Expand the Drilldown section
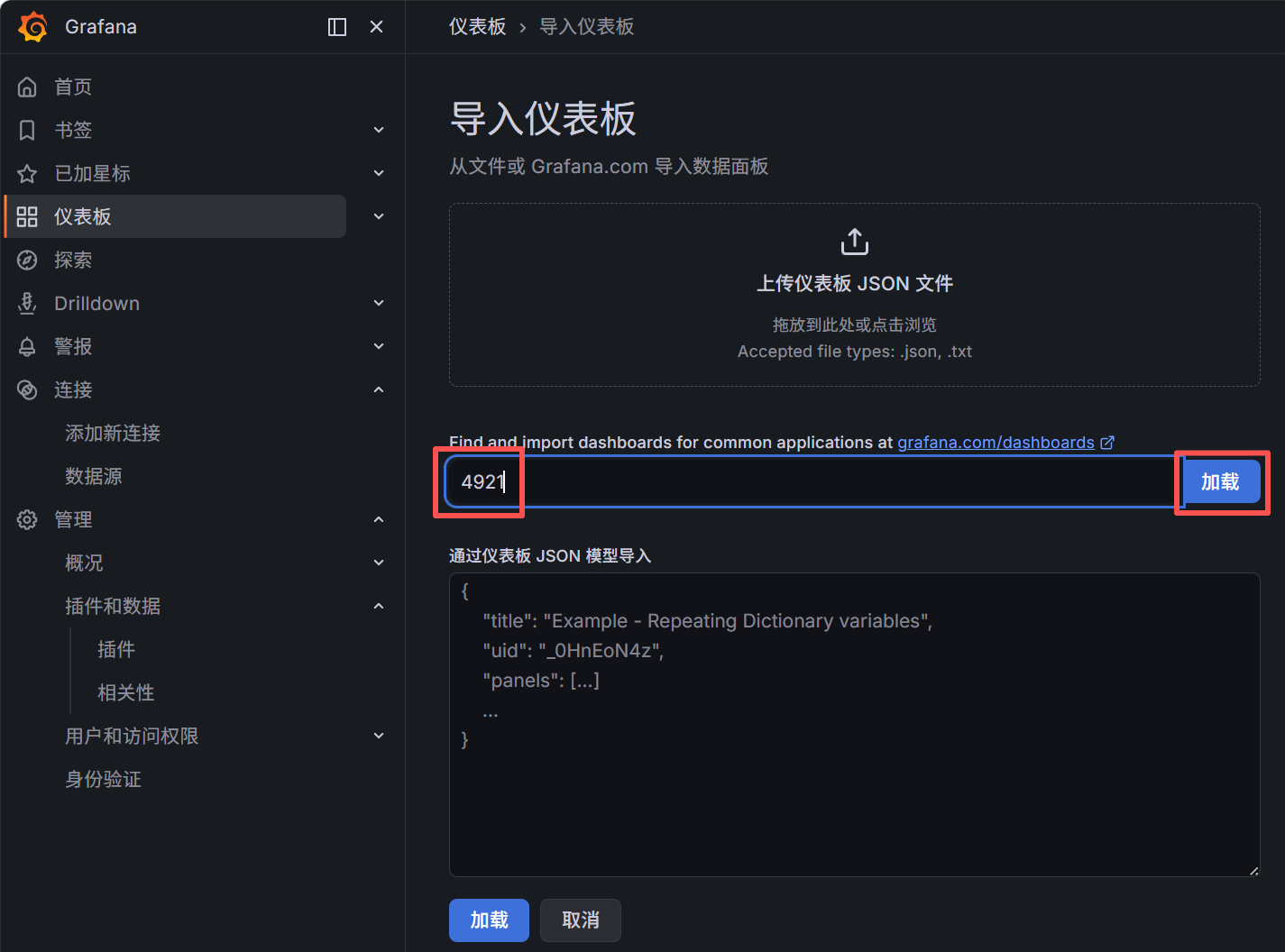The image size is (1285, 952). click(379, 303)
